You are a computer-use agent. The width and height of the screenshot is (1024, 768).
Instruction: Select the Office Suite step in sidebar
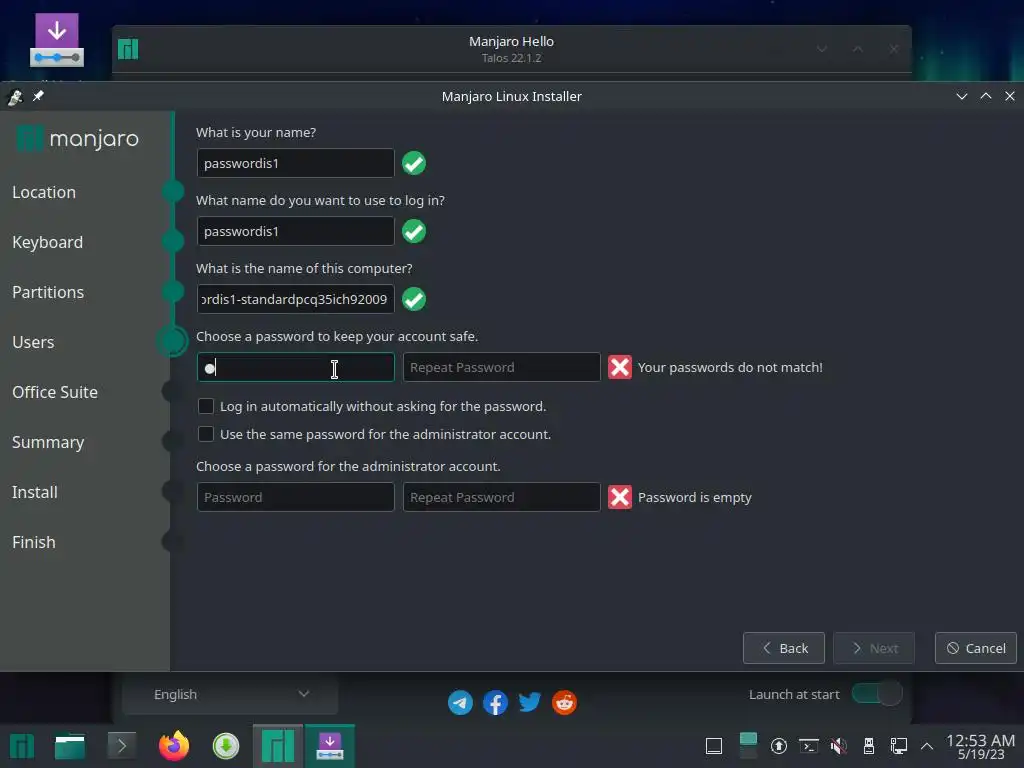pos(55,392)
